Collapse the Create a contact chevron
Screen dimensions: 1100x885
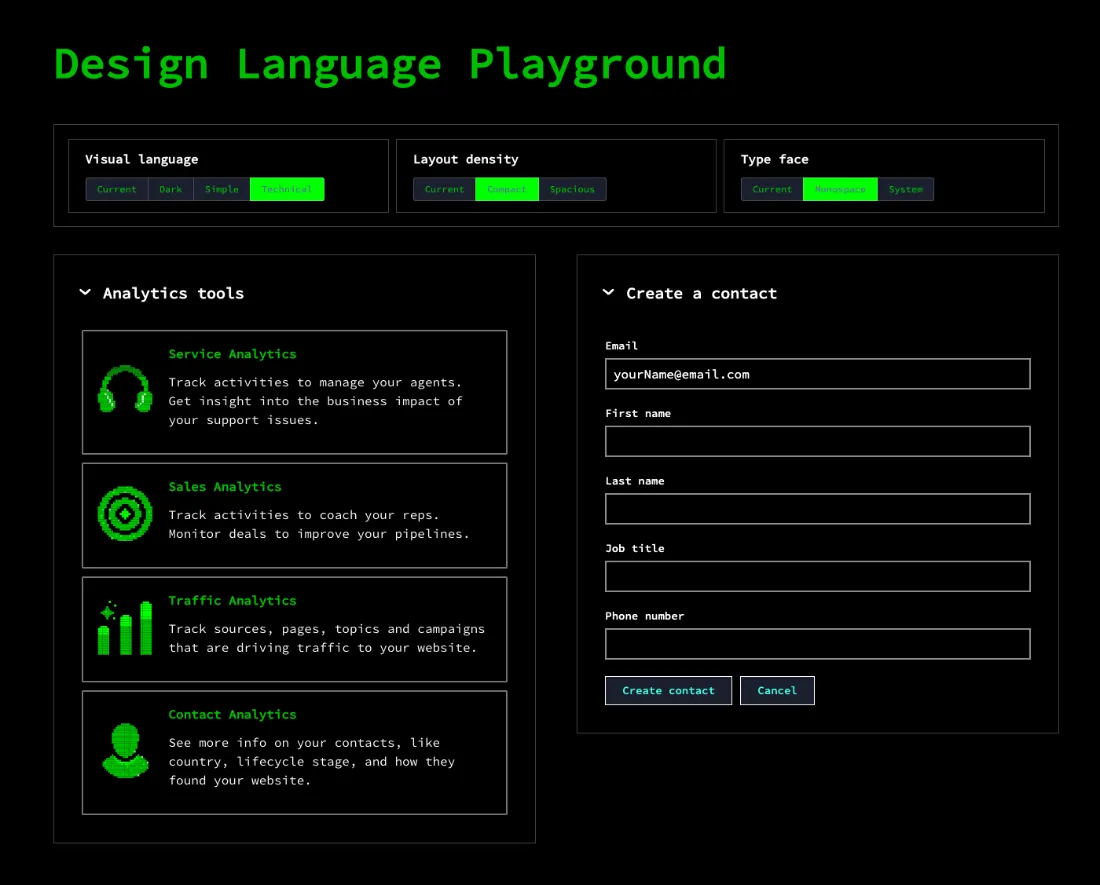(608, 293)
